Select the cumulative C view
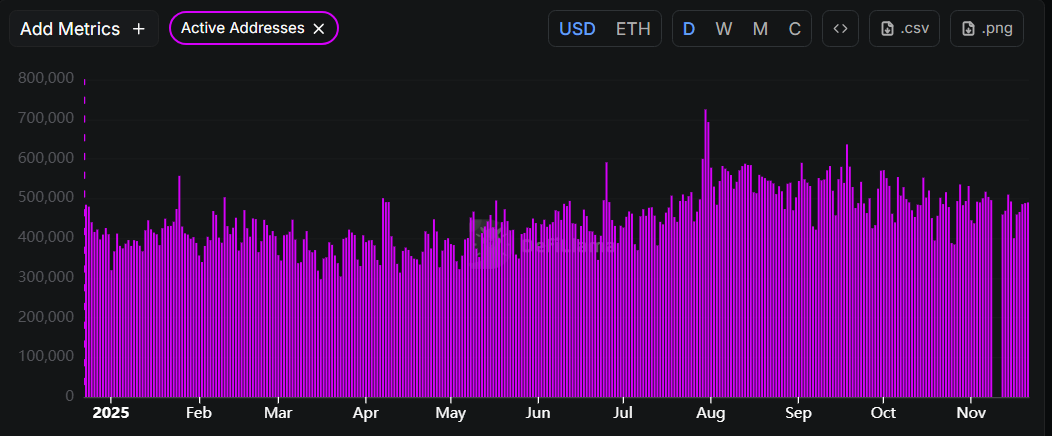Viewport: 1052px width, 436px height. click(x=795, y=29)
